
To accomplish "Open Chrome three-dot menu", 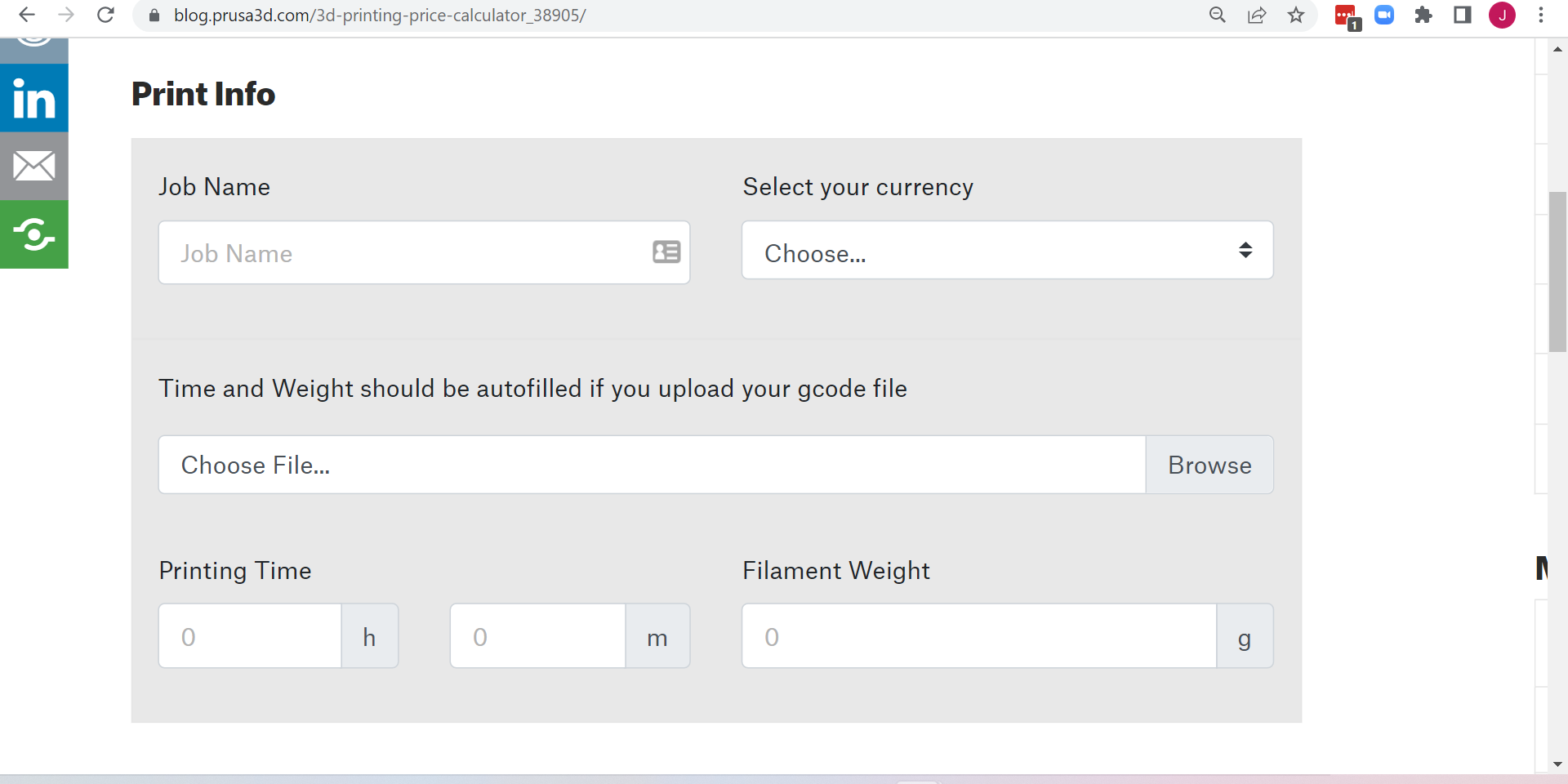I will (1541, 15).
